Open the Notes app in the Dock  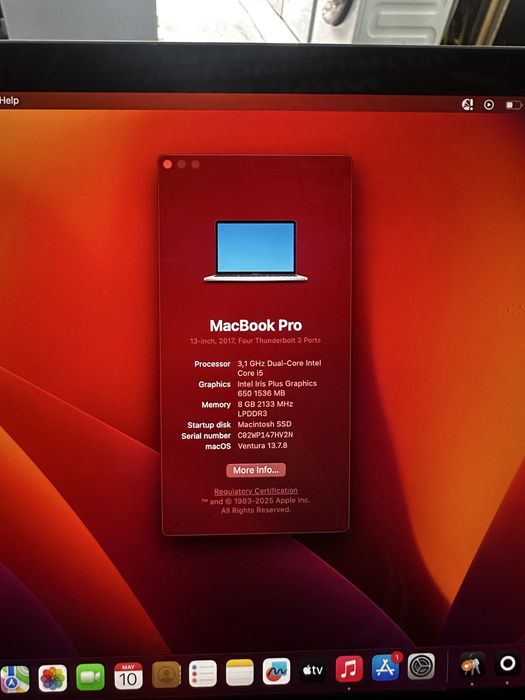(240, 672)
